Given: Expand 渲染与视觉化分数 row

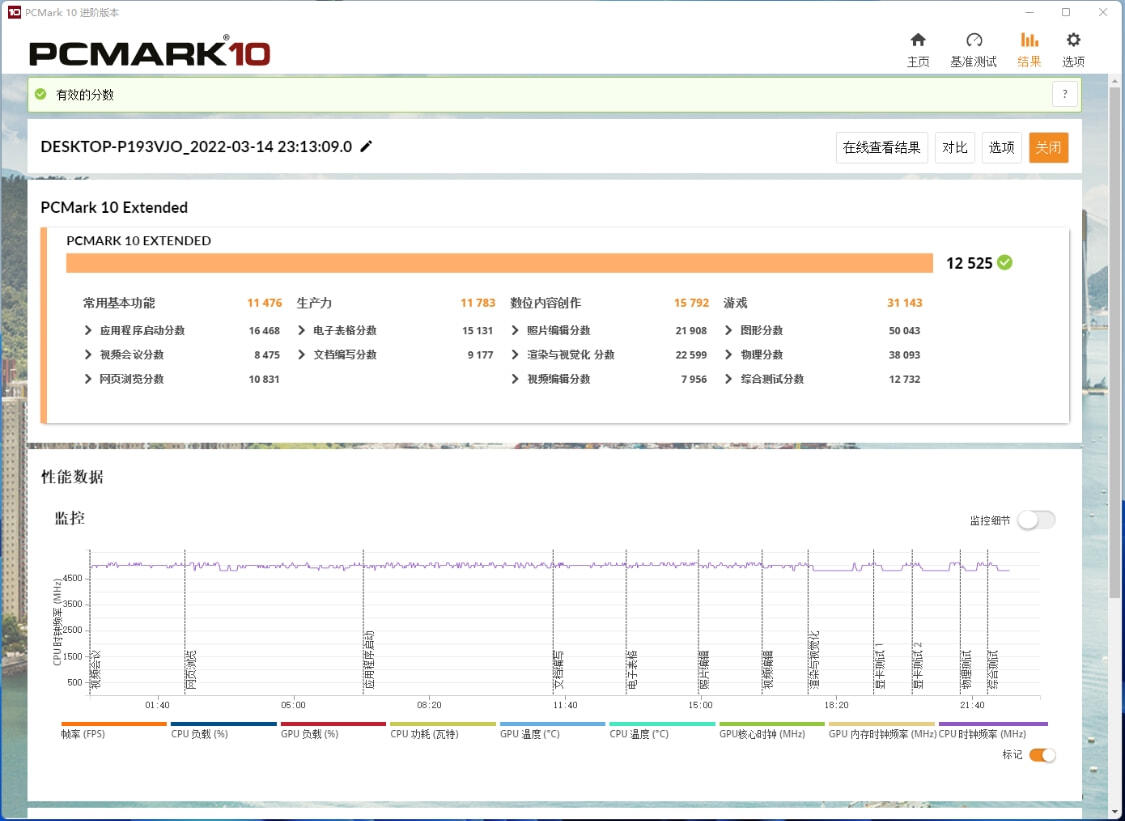Looking at the screenshot, I should (515, 355).
